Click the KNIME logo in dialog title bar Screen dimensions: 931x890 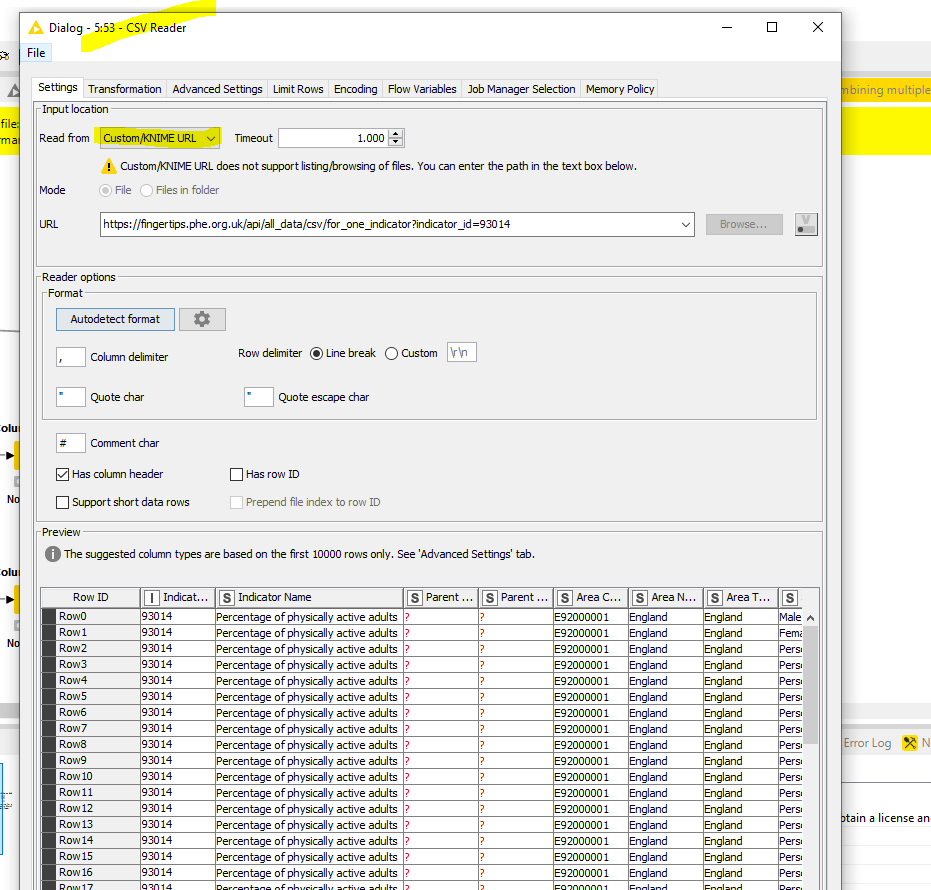click(x=36, y=28)
